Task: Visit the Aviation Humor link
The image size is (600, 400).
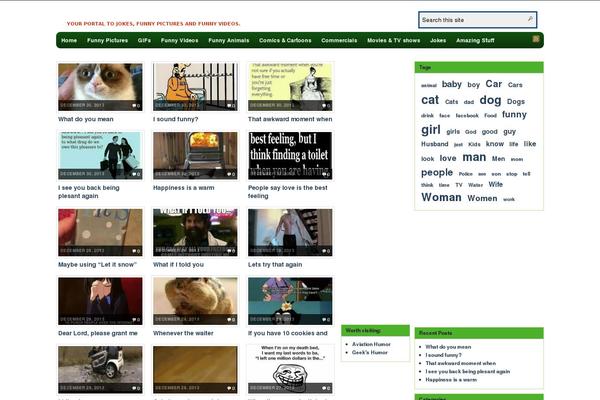Action: (x=371, y=344)
